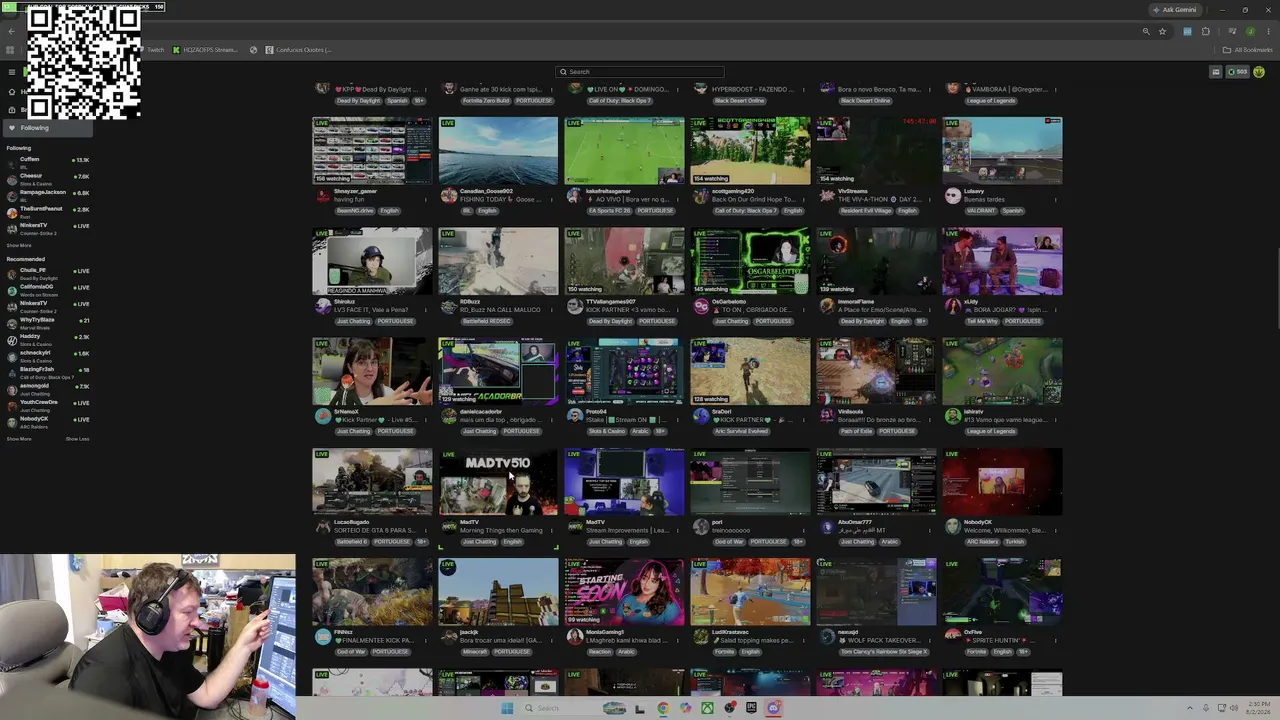This screenshot has height=720, width=1280.
Task: Select Following in the Kick sidebar
Action: click(x=46, y=128)
